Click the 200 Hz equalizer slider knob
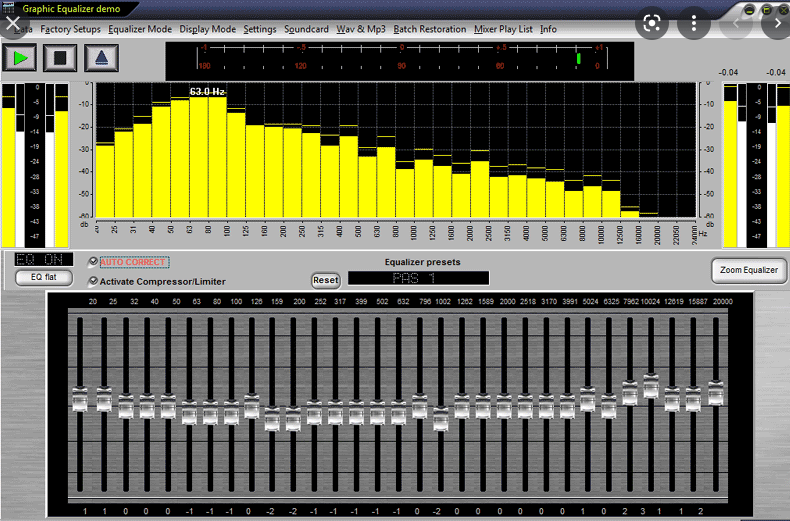The image size is (790, 521). point(293,419)
